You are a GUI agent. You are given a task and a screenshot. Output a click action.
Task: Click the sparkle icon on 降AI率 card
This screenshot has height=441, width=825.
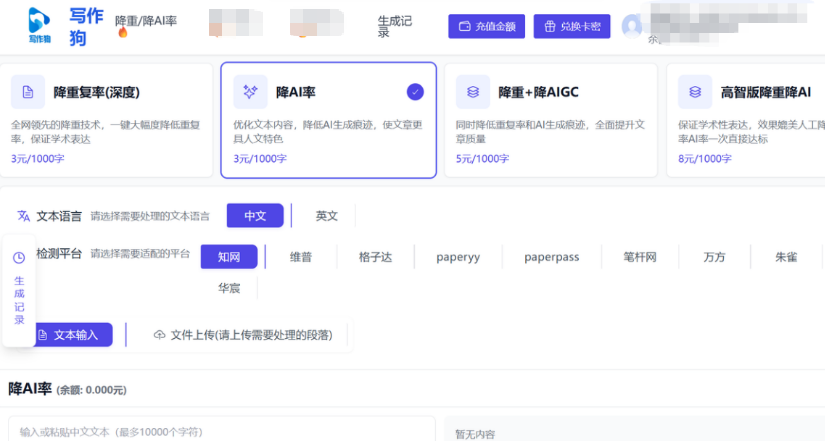tap(250, 92)
